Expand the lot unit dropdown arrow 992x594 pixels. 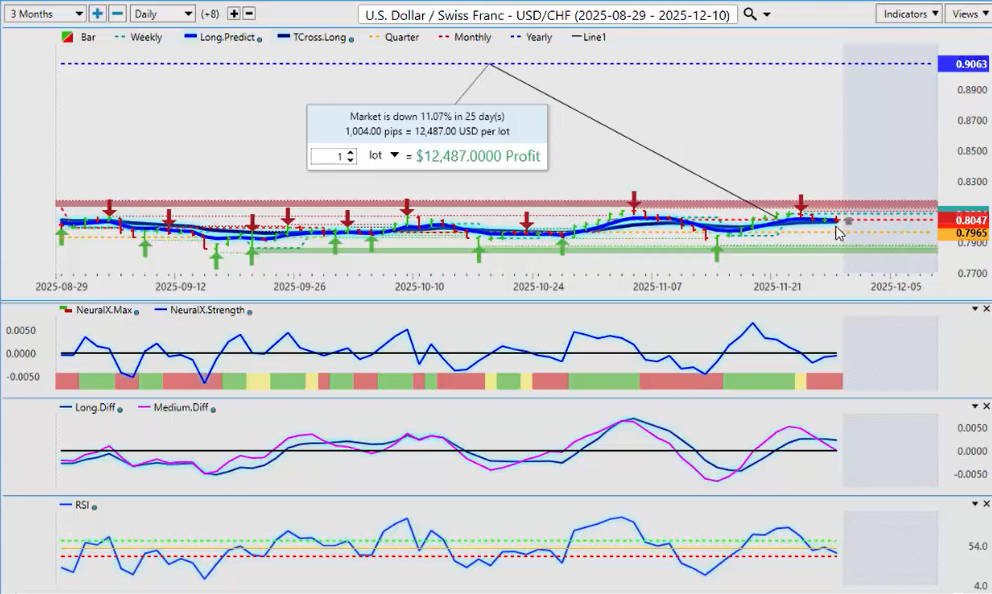(x=394, y=155)
